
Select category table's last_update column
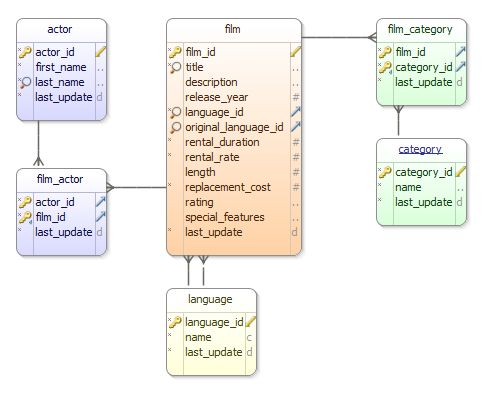(x=424, y=202)
